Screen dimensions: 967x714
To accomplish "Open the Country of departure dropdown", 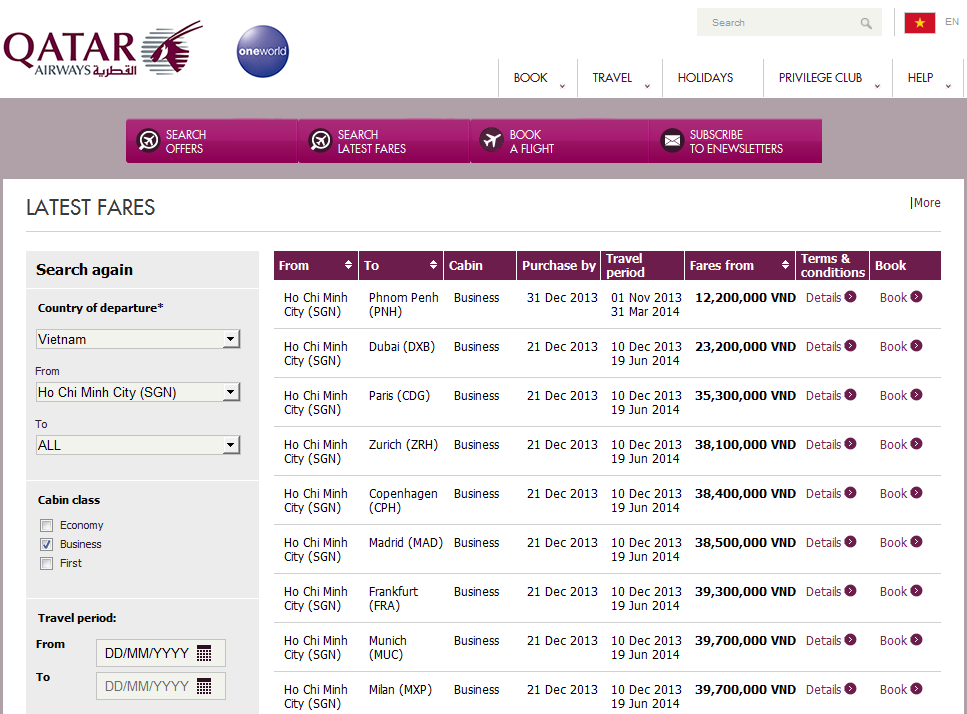I will tap(231, 340).
